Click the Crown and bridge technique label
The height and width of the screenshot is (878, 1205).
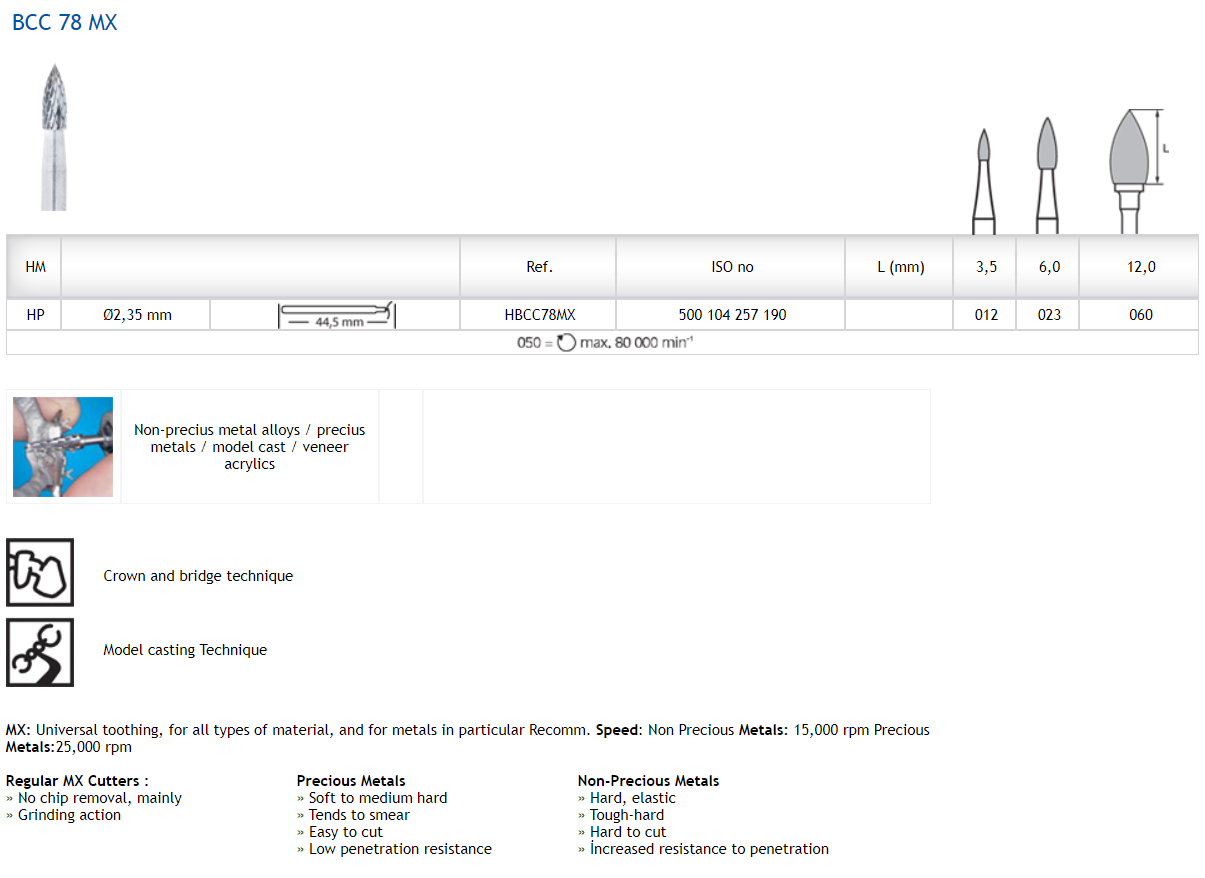pos(198,576)
